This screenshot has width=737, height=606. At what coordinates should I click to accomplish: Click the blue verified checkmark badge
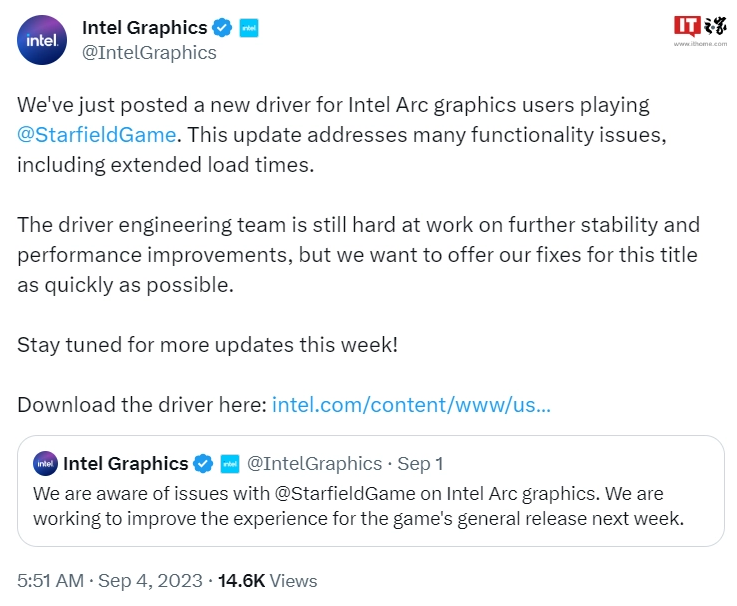222,28
